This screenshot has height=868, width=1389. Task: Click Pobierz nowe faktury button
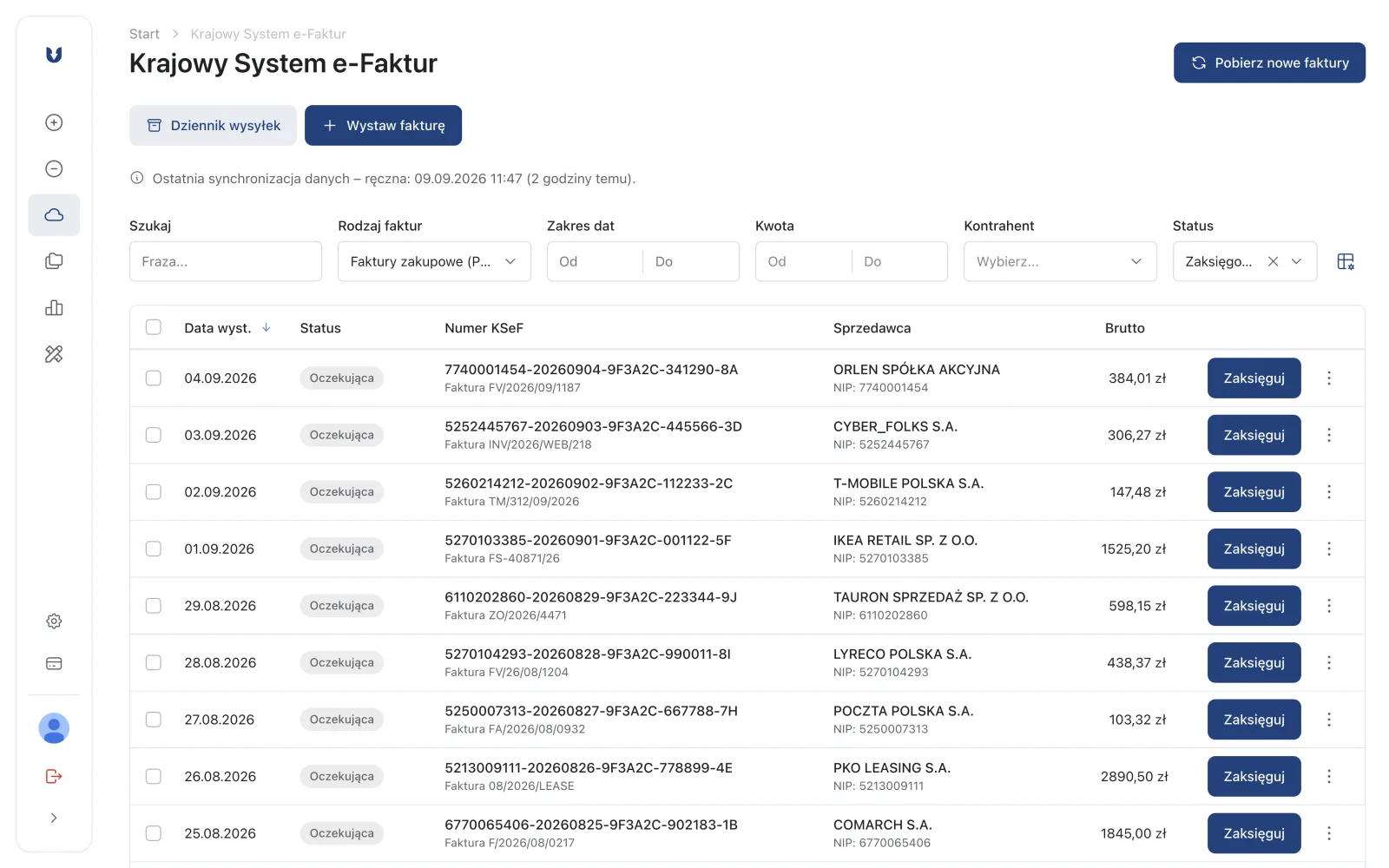click(x=1269, y=62)
